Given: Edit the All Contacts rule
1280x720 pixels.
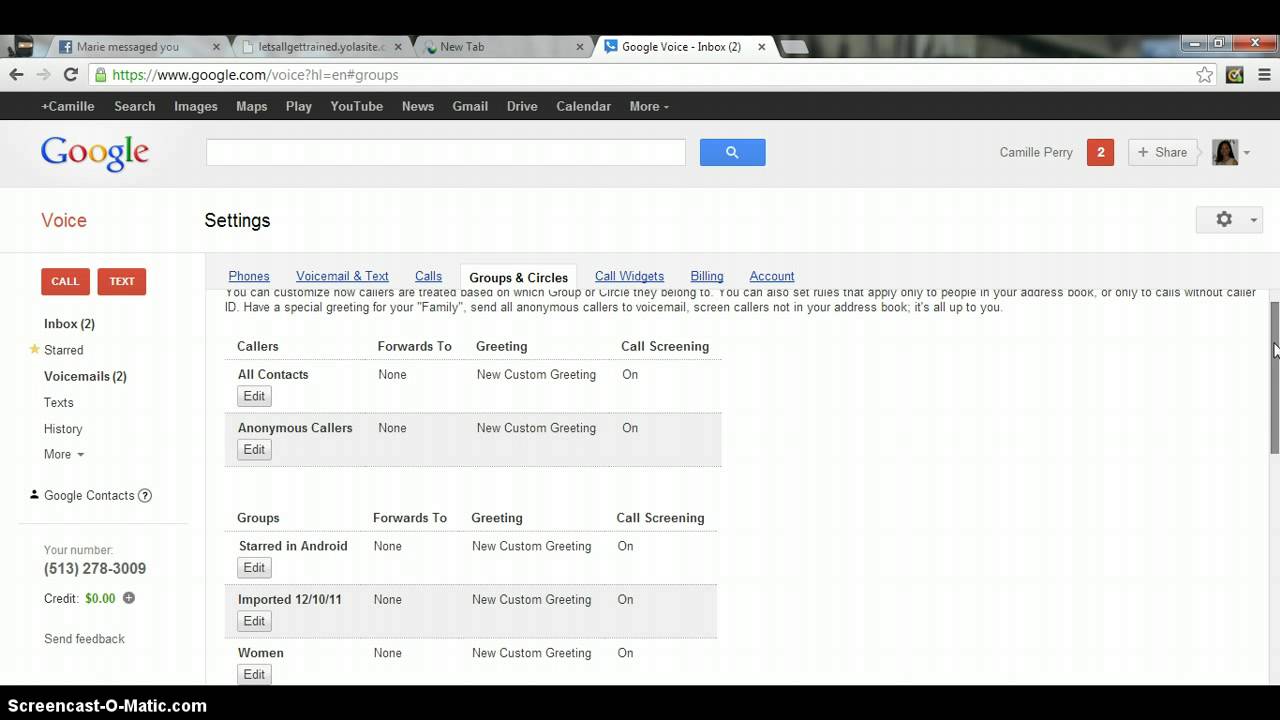Looking at the screenshot, I should tap(254, 396).
